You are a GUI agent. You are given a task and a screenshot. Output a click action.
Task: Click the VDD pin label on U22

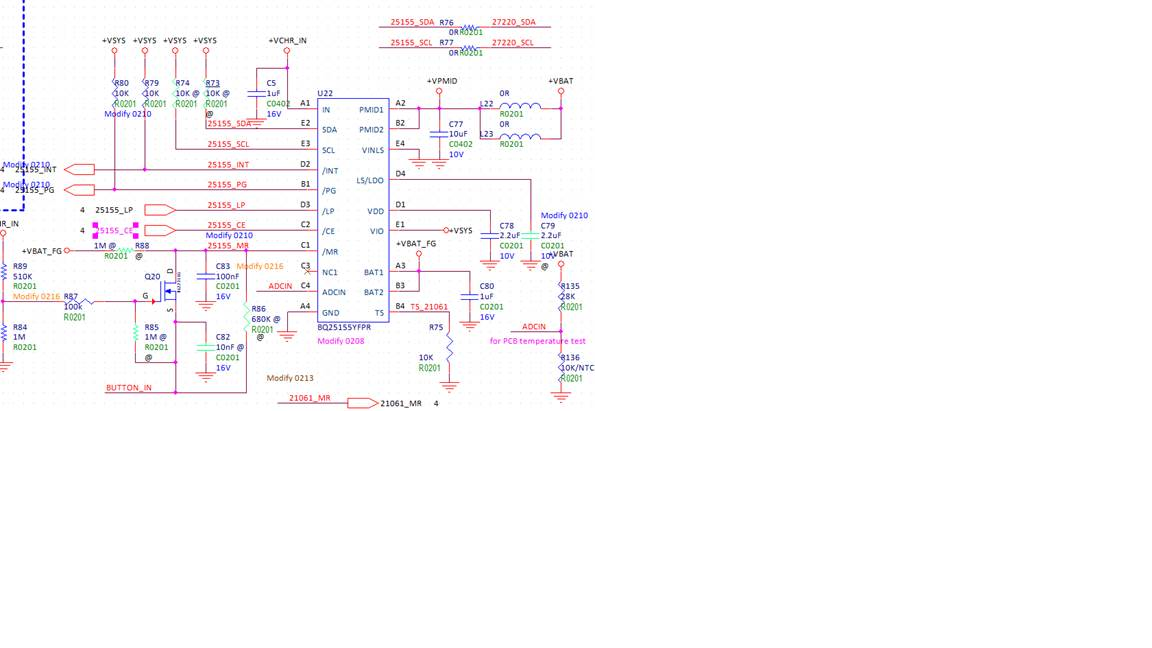(x=376, y=212)
